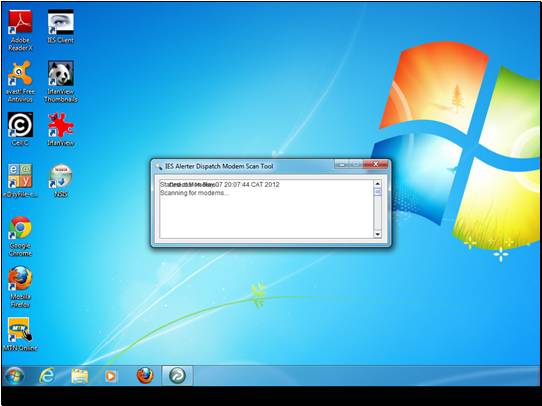Open avast! Free Antivirus shortcut
This screenshot has width=542, height=406.
[x=20, y=82]
